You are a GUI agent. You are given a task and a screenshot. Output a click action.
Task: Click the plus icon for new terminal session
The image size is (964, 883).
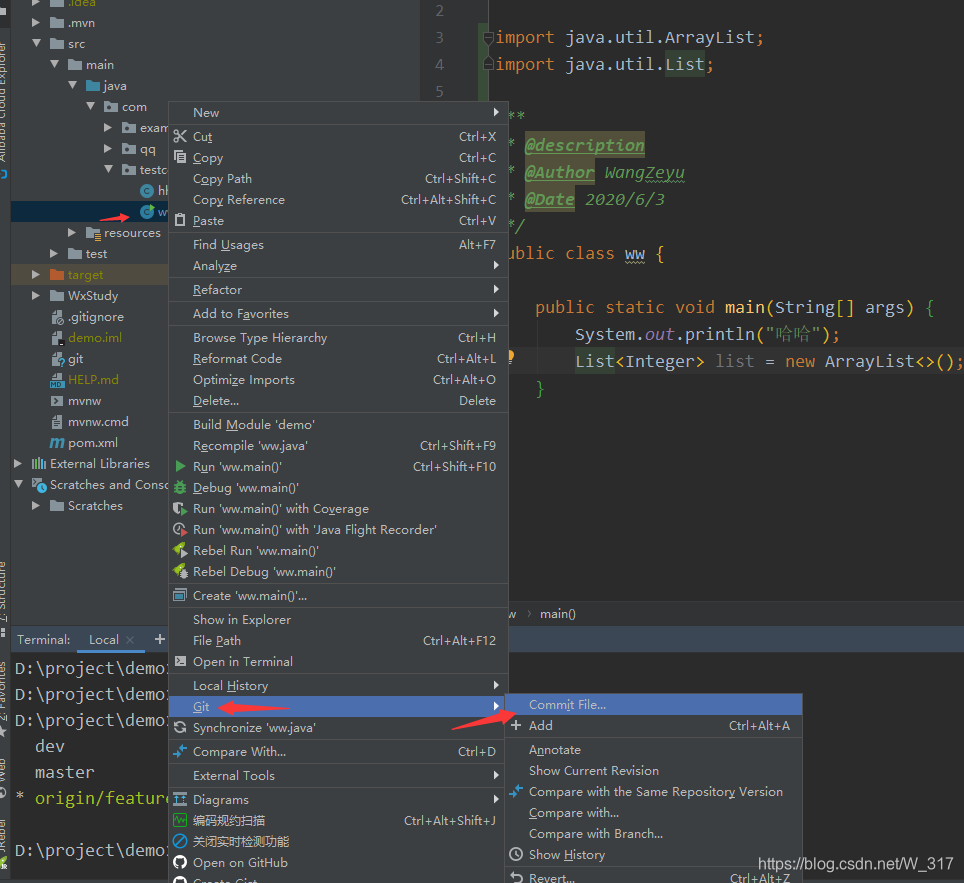pyautogui.click(x=159, y=639)
